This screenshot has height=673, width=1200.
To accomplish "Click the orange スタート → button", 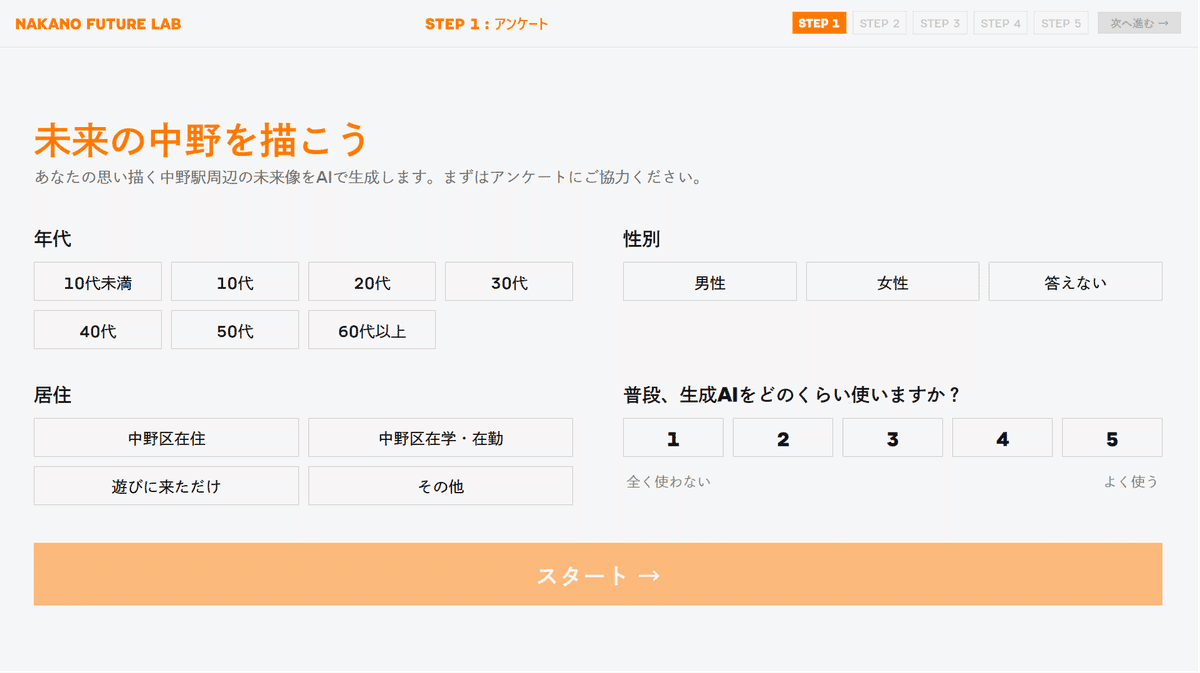I will click(598, 575).
